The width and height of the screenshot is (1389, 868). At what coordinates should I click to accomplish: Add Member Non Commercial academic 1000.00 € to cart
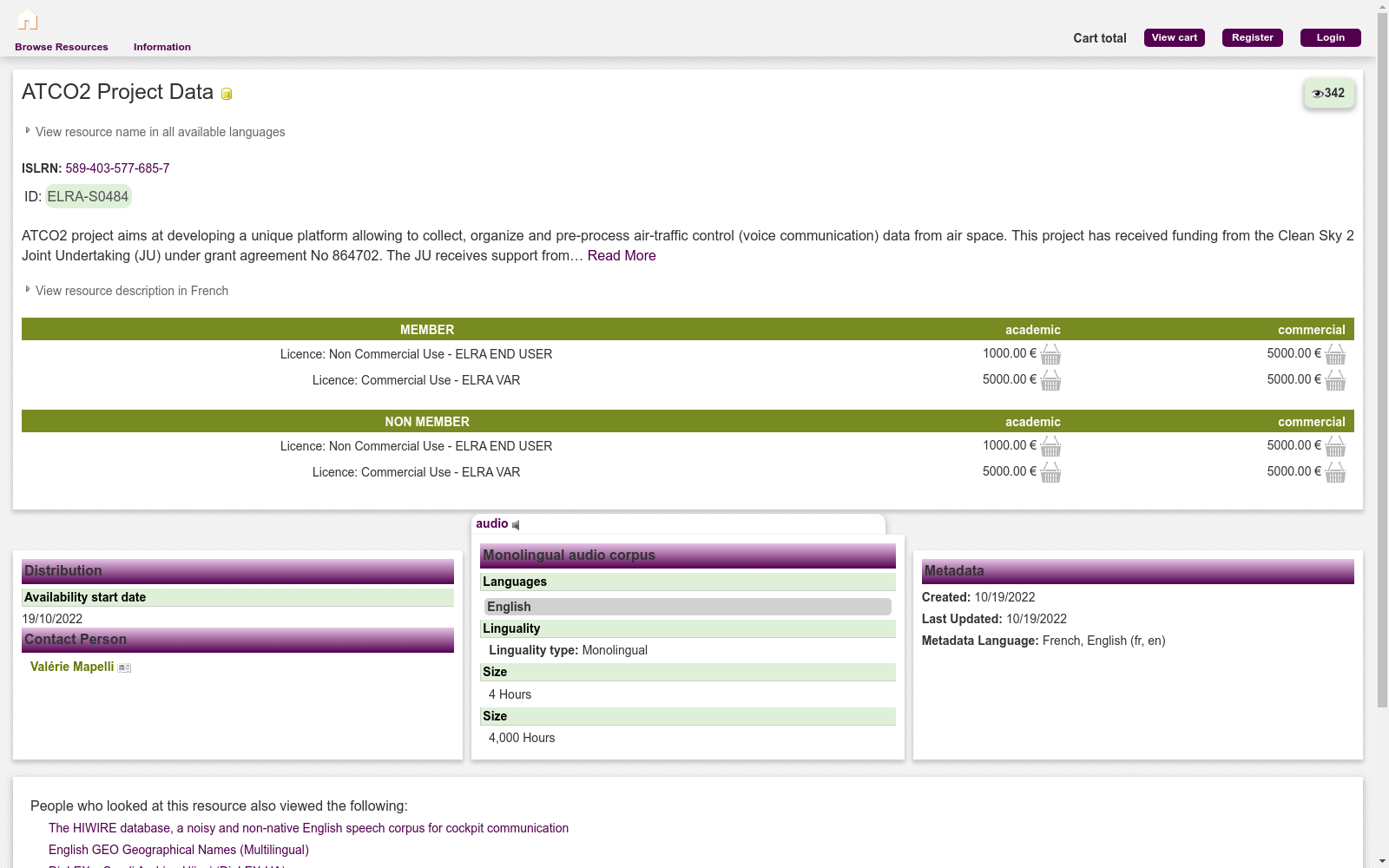coord(1050,354)
